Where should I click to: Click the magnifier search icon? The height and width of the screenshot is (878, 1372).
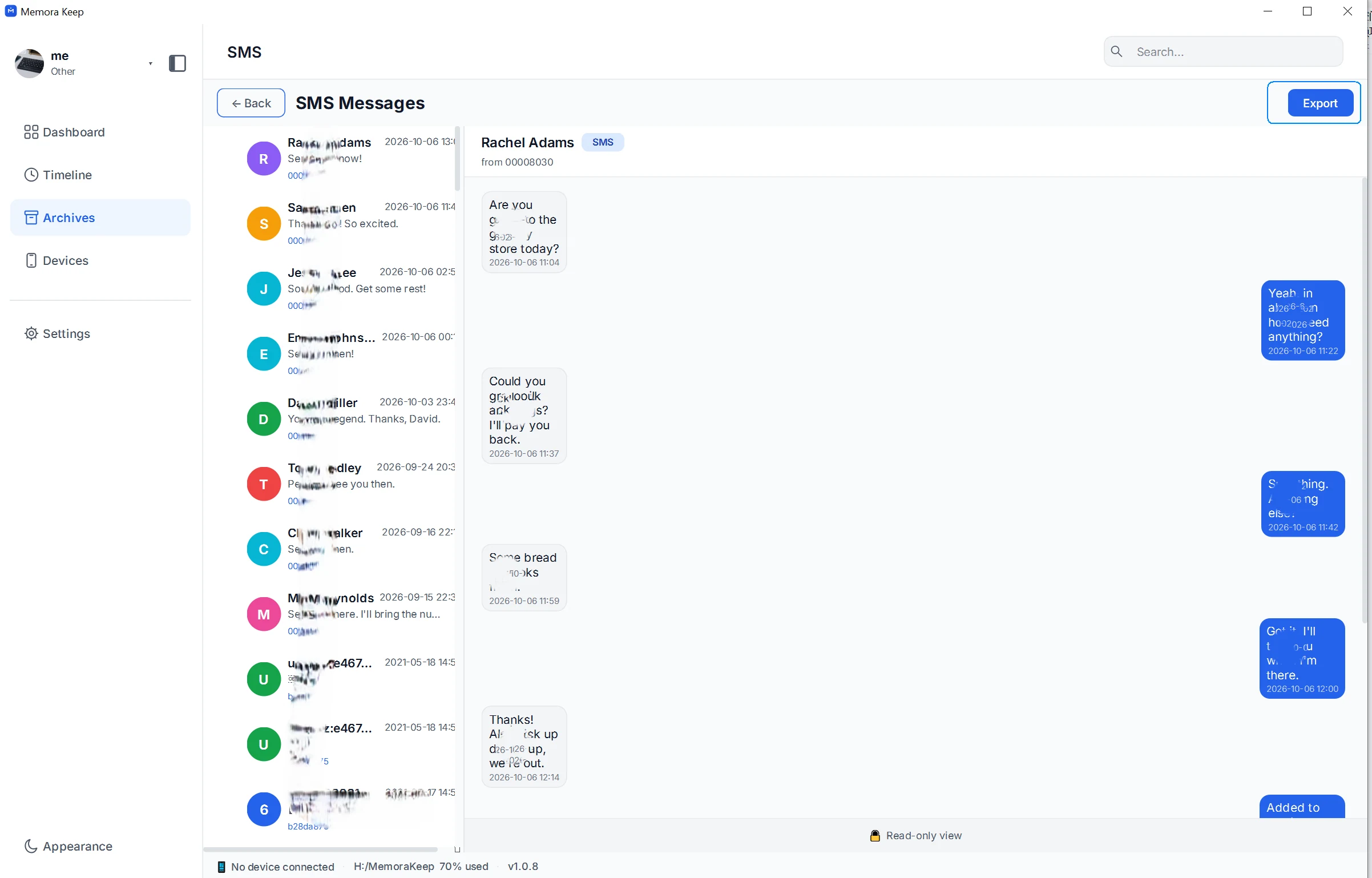coord(1117,52)
